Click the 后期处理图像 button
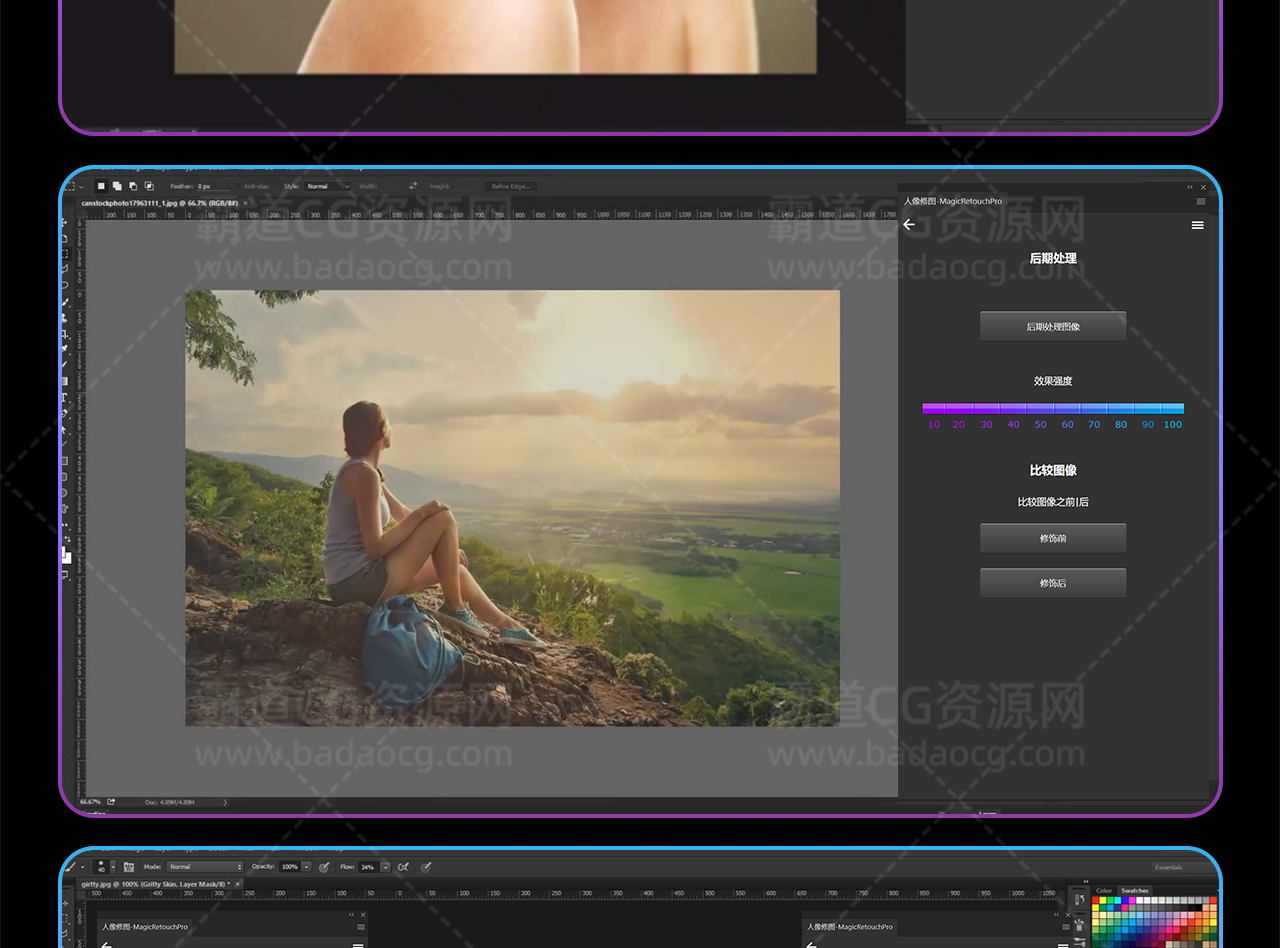The image size is (1280, 948). (x=1053, y=326)
